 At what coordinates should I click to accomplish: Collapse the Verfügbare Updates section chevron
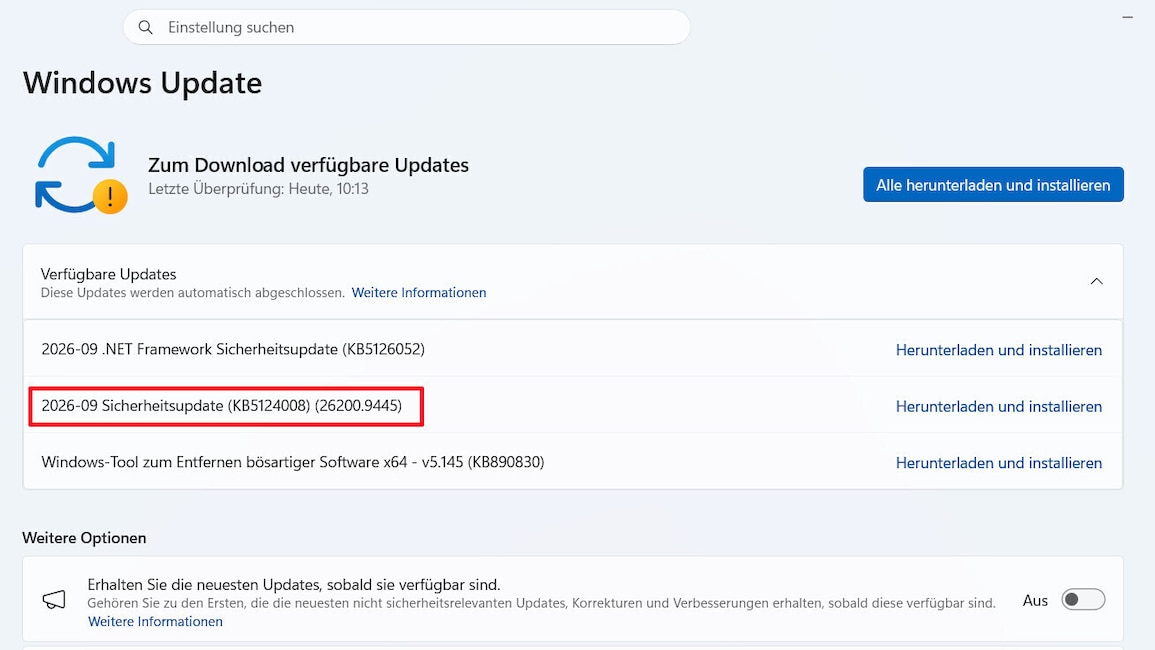point(1096,282)
